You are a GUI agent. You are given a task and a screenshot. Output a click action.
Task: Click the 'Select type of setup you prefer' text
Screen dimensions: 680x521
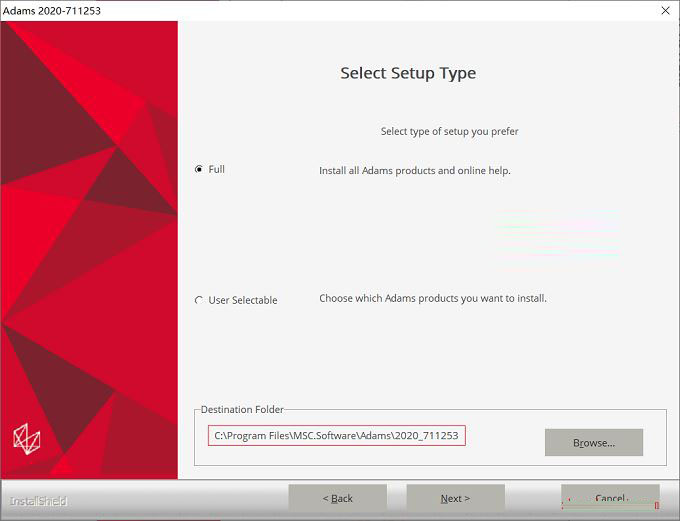[449, 131]
